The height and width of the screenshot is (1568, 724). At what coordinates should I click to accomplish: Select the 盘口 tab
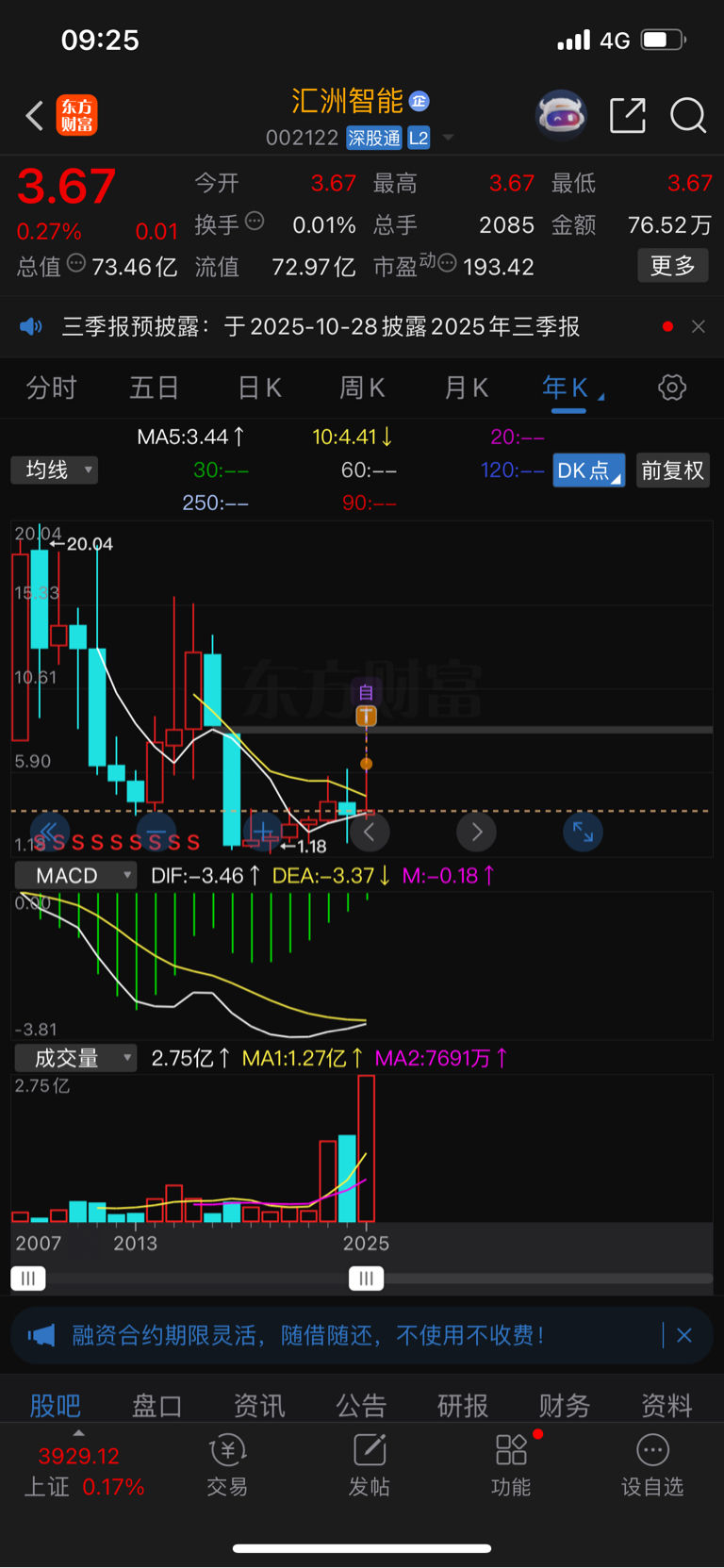[156, 1406]
